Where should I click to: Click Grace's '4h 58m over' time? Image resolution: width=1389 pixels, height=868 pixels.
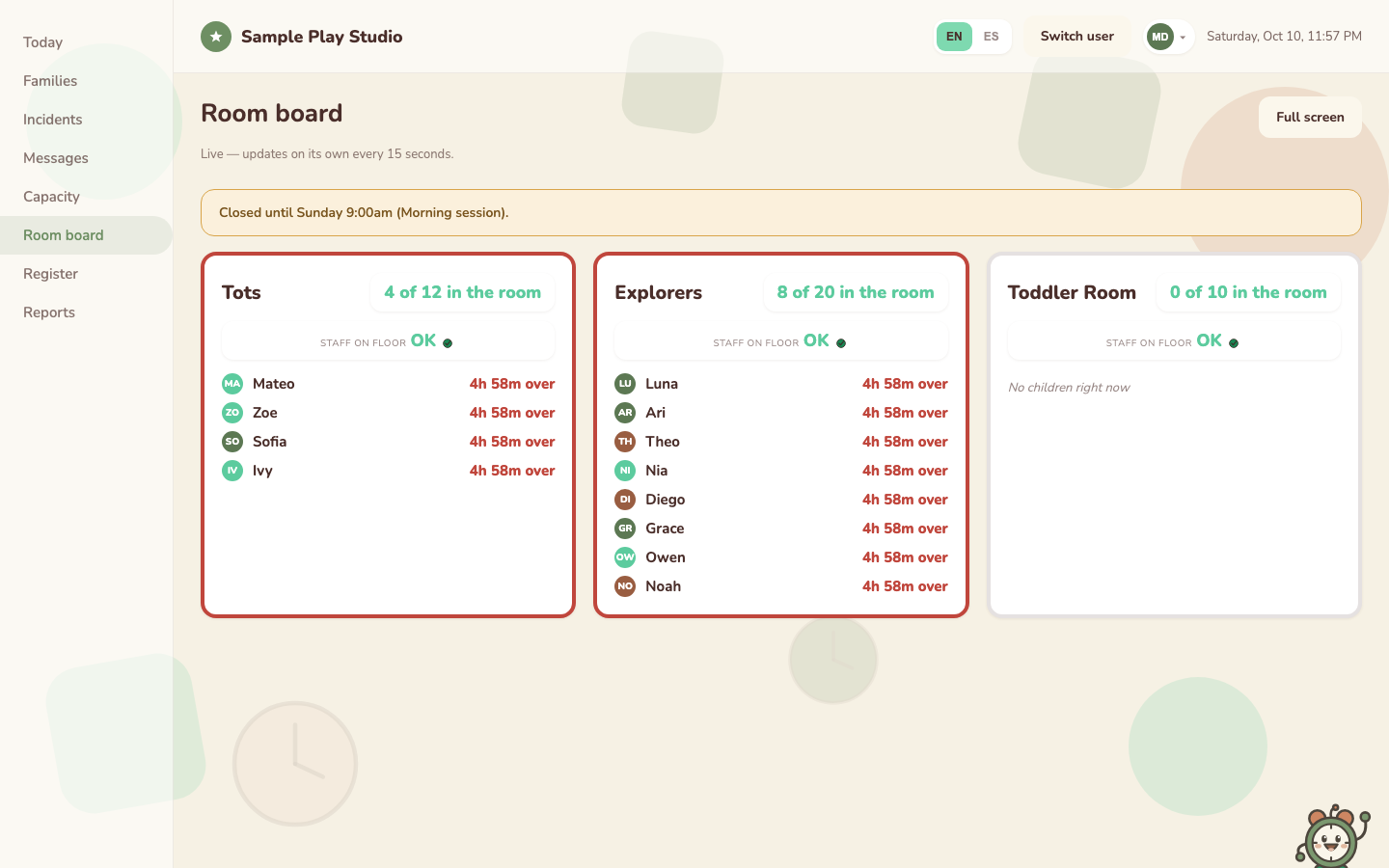[x=905, y=529]
